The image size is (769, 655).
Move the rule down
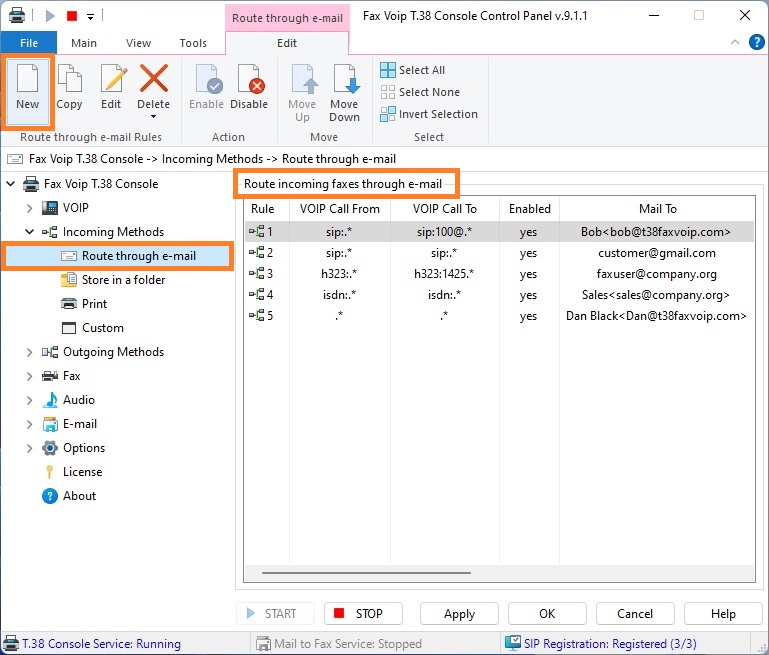tap(345, 93)
